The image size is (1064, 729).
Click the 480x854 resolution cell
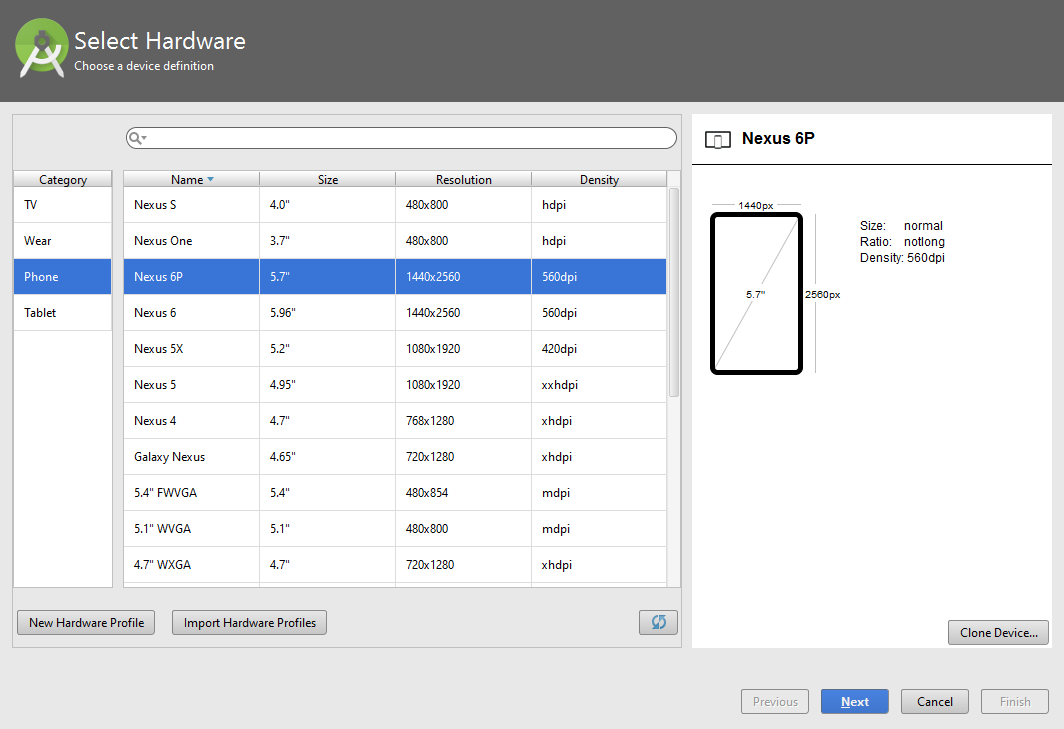(x=463, y=492)
